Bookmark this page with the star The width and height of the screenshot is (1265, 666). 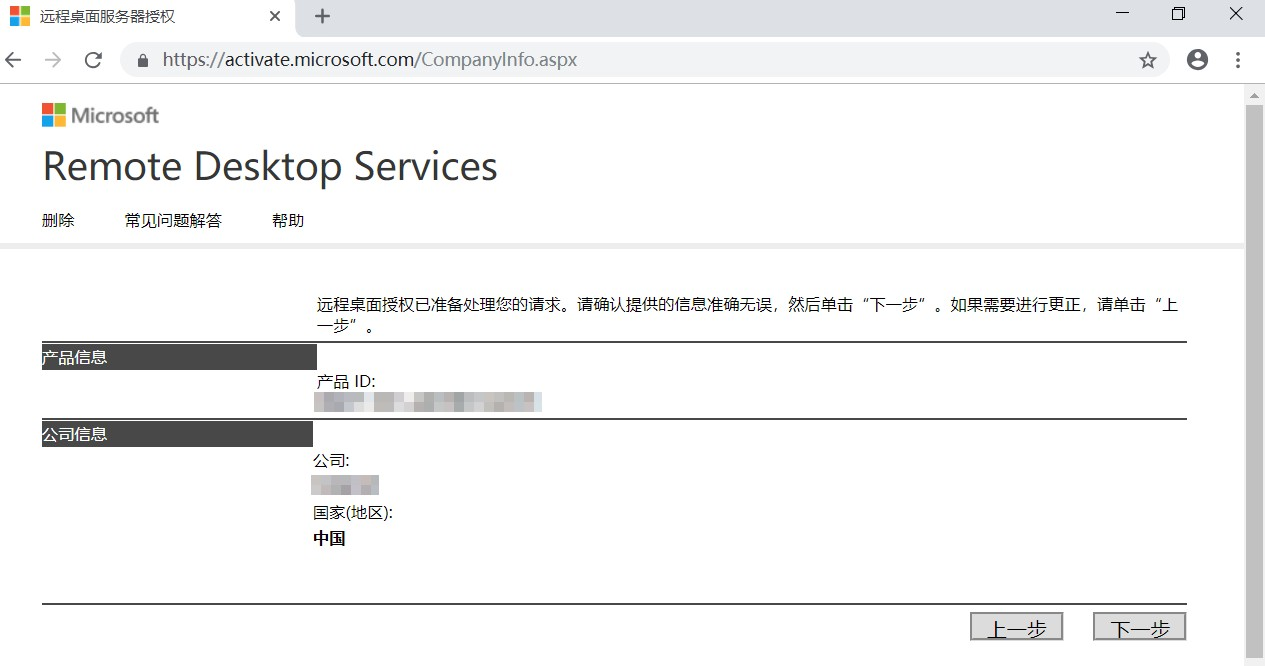pos(1148,60)
